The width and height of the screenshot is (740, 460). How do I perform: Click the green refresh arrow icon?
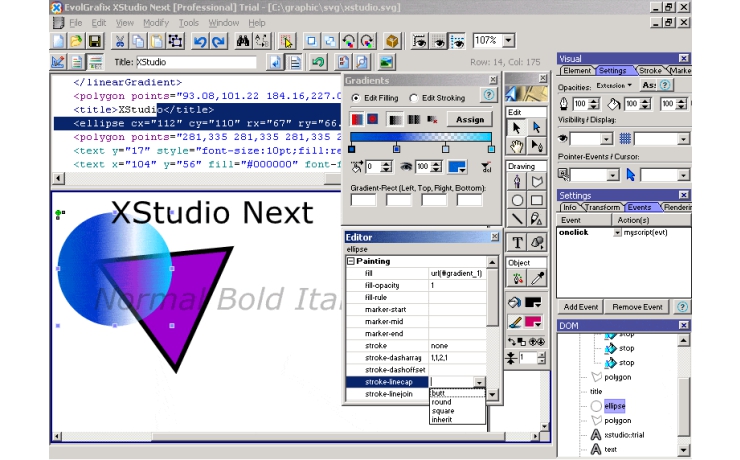click(318, 62)
